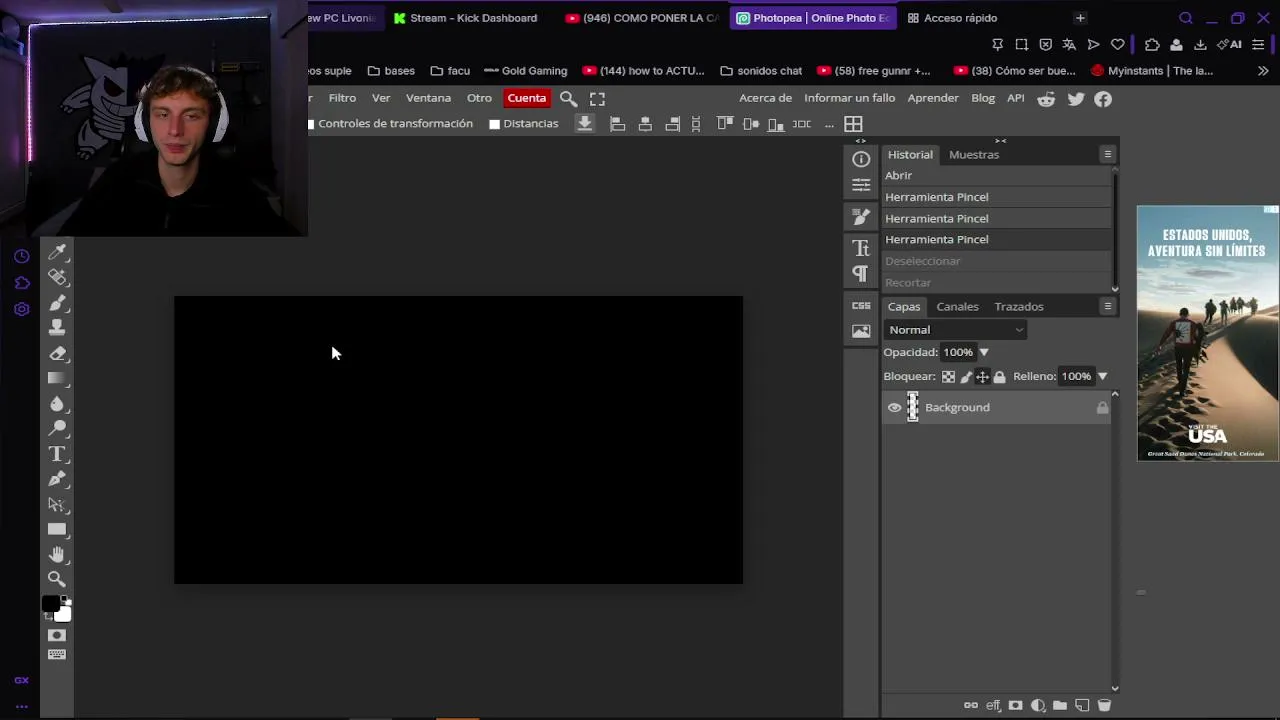Select the Gradient tool
1280x720 pixels.
click(x=57, y=378)
